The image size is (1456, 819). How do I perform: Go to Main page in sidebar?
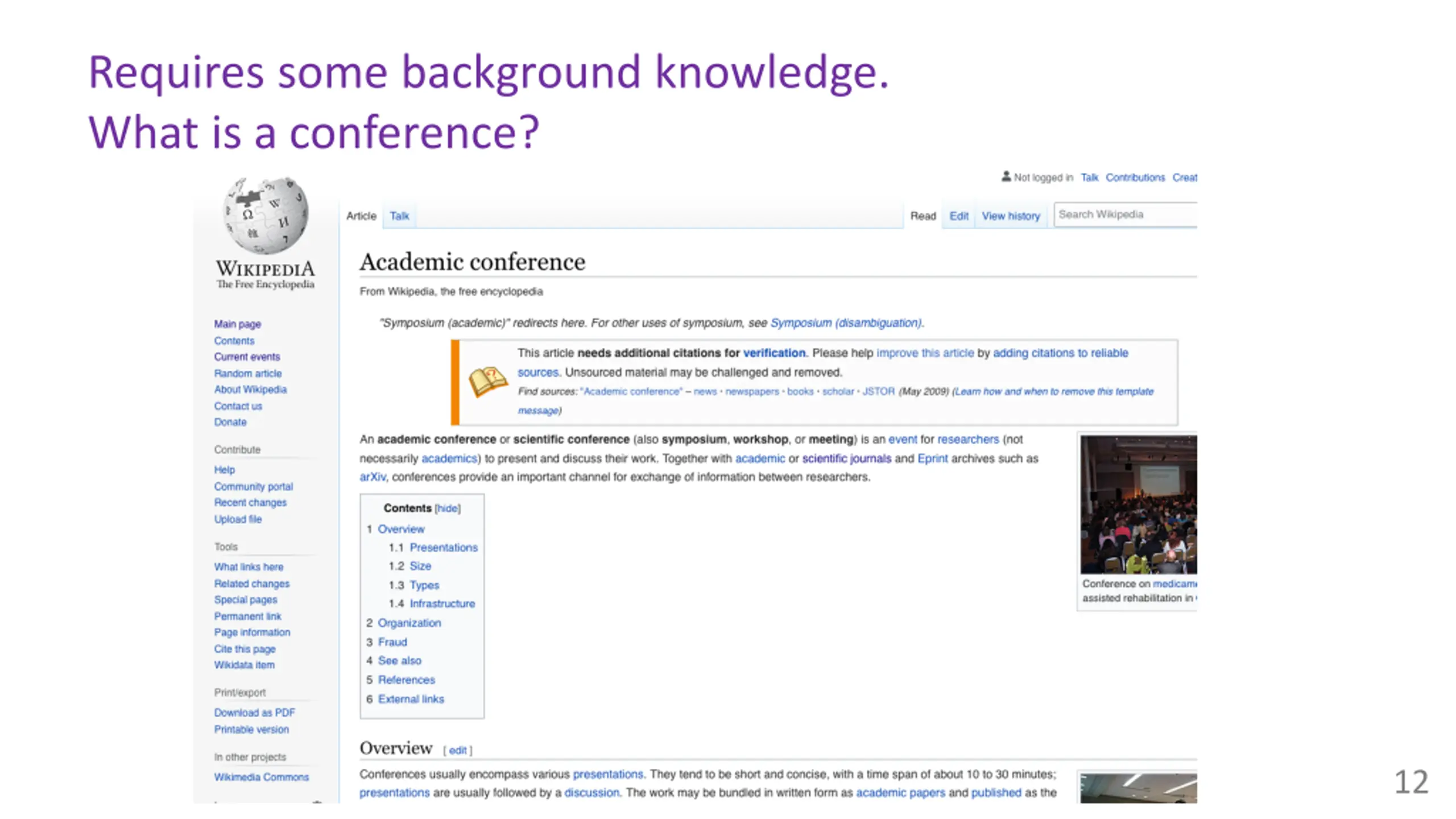pyautogui.click(x=238, y=324)
